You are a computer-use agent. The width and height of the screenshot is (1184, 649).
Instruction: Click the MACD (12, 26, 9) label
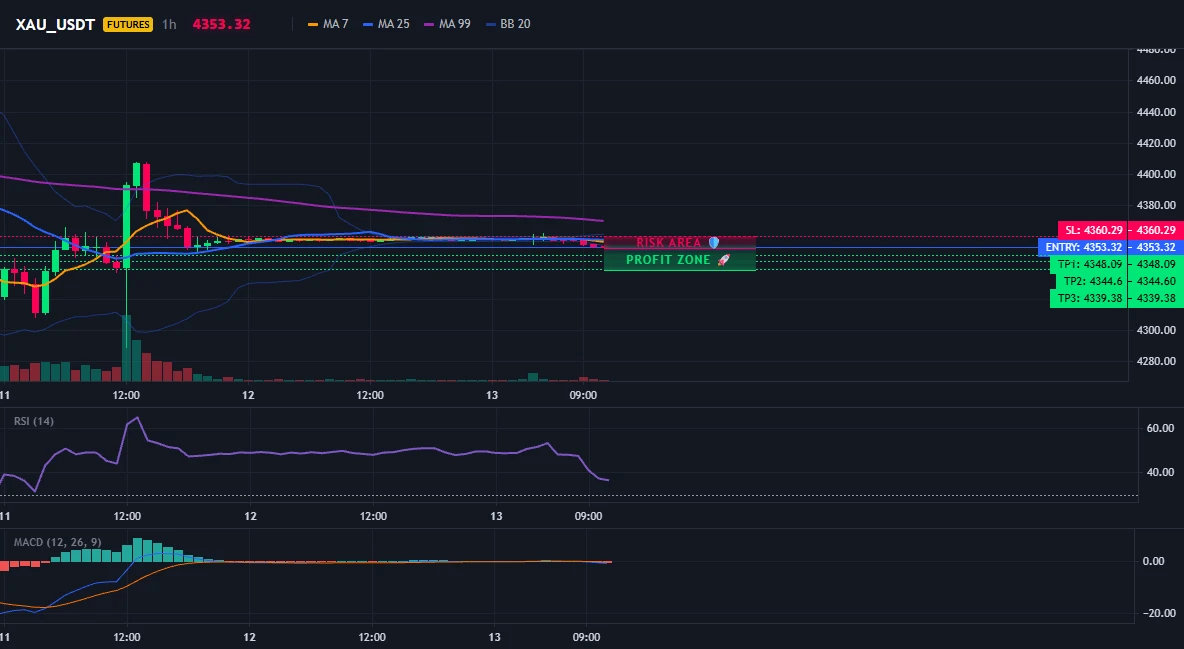57,542
